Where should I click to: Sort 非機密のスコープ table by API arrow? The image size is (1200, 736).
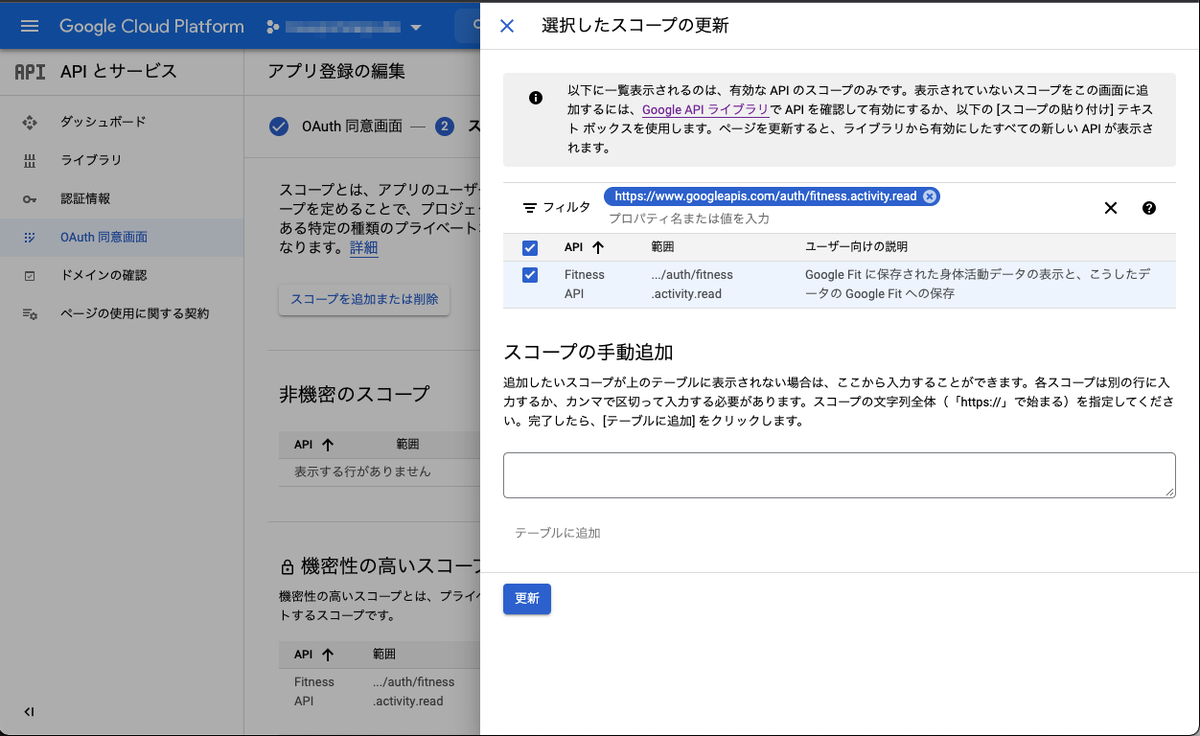tap(328, 444)
